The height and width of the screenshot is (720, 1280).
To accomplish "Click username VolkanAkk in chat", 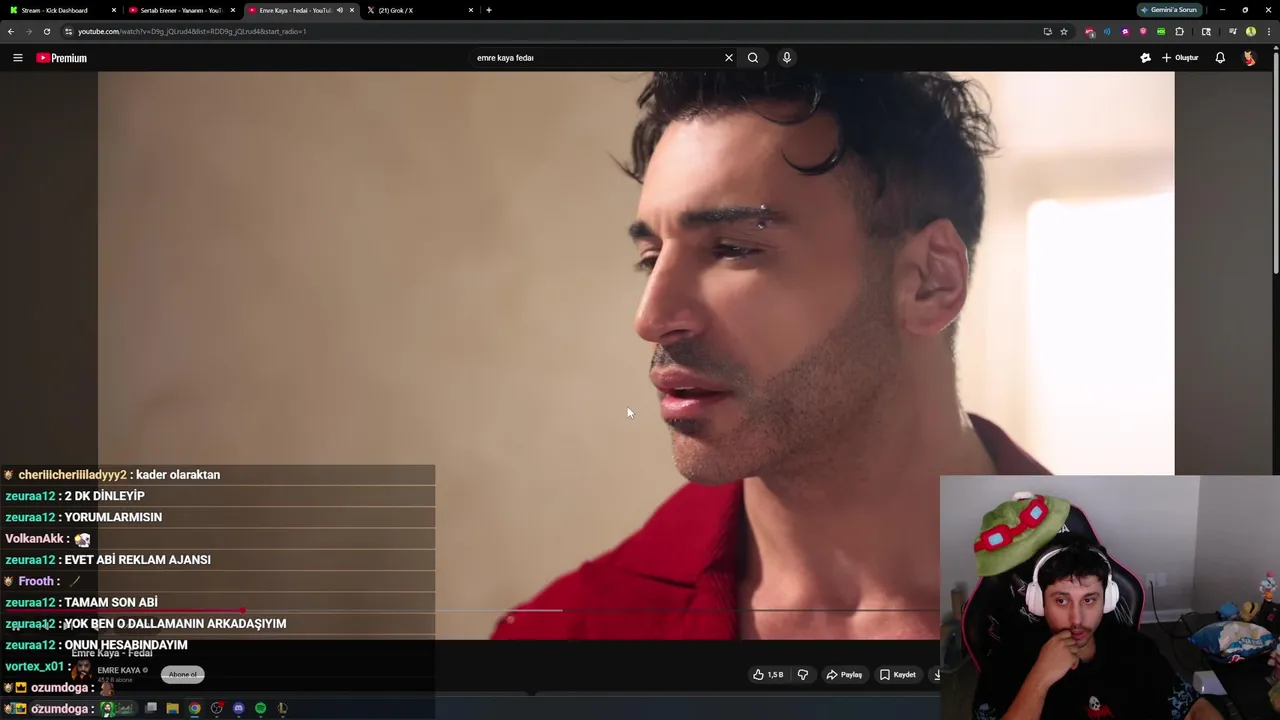I will [x=34, y=539].
